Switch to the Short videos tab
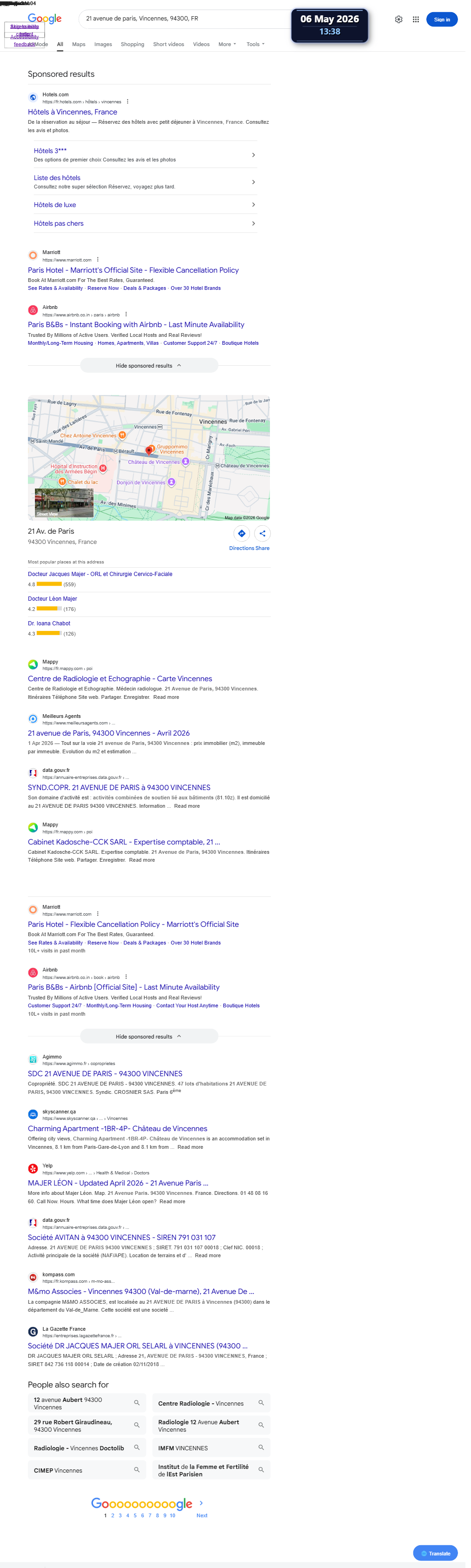471x1568 pixels. 168,45
